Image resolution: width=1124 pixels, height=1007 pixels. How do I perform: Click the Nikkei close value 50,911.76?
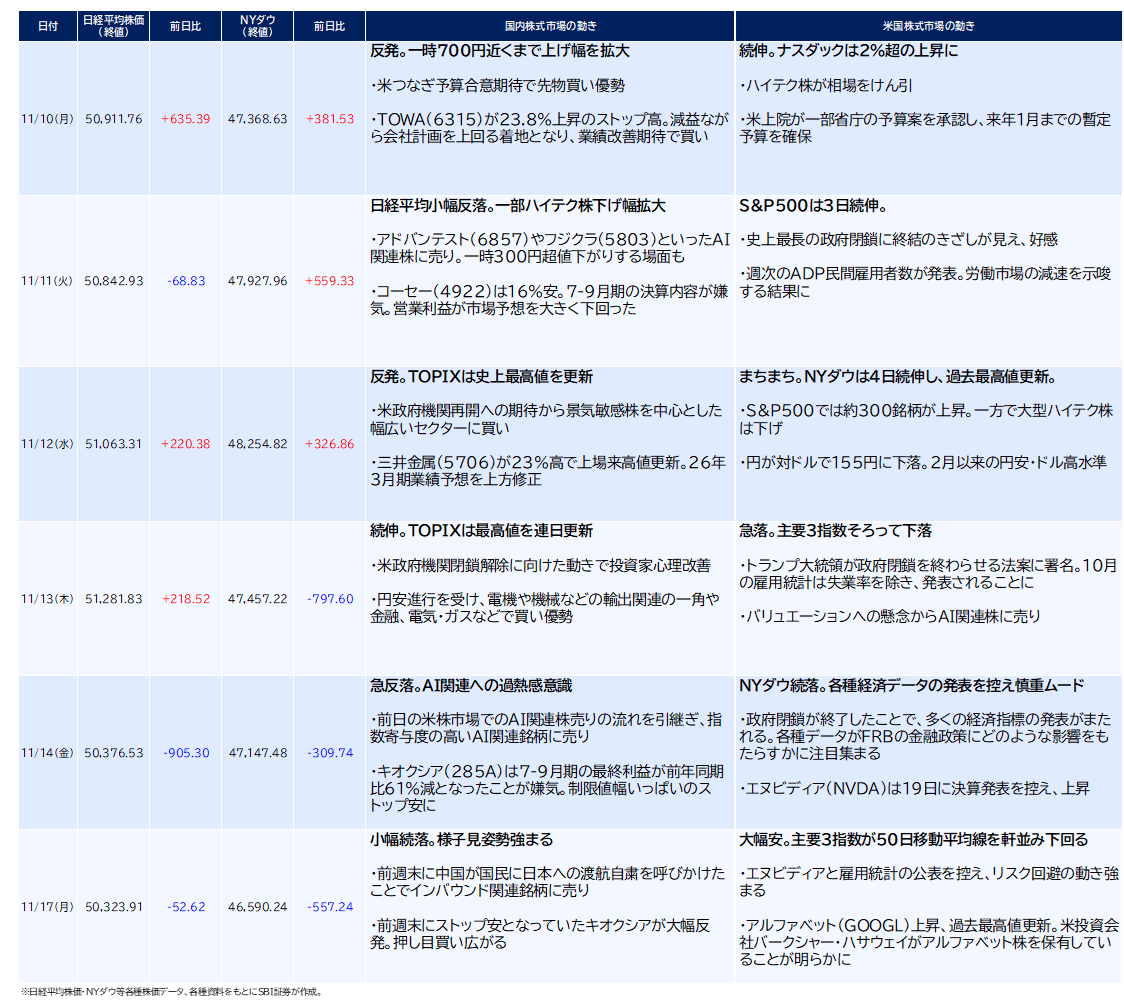point(113,119)
